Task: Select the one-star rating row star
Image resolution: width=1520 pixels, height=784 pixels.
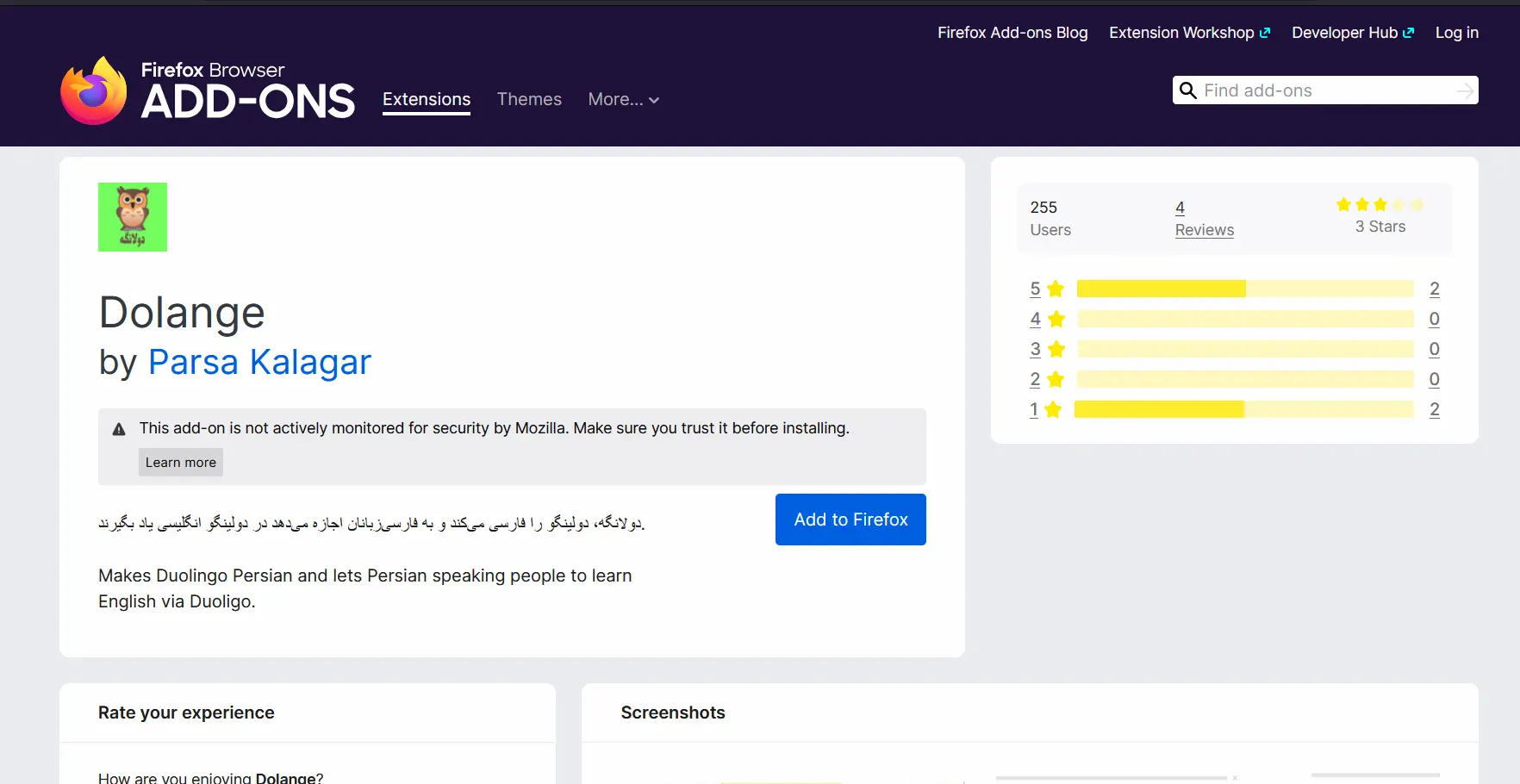Action: [1053, 410]
